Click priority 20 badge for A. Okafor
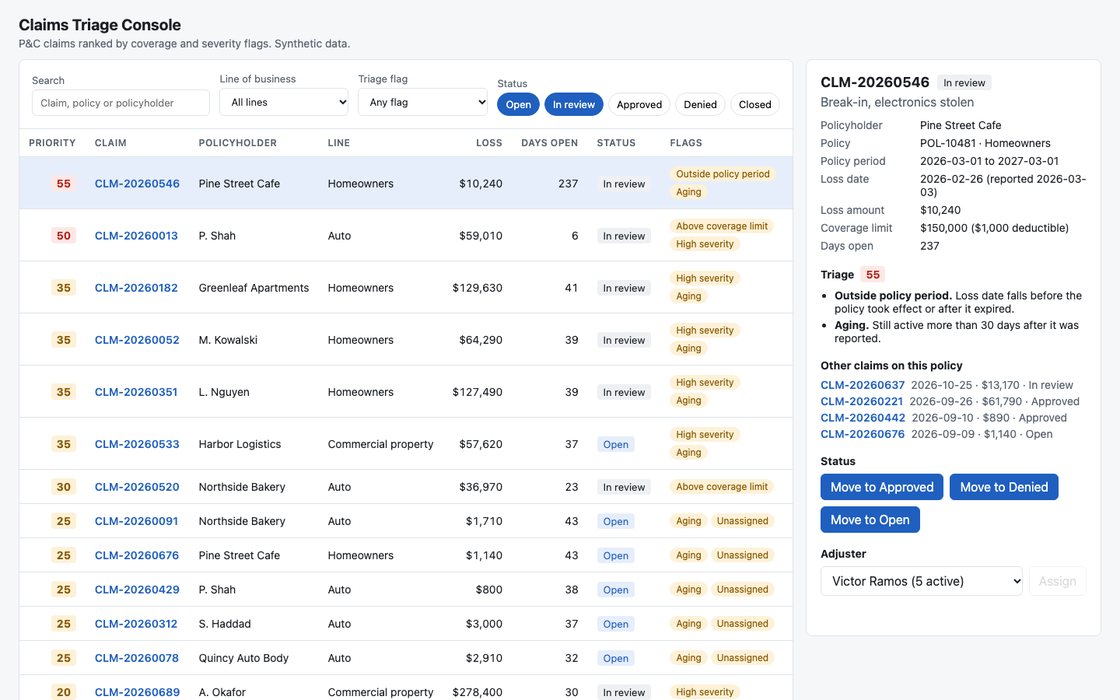 click(x=64, y=692)
